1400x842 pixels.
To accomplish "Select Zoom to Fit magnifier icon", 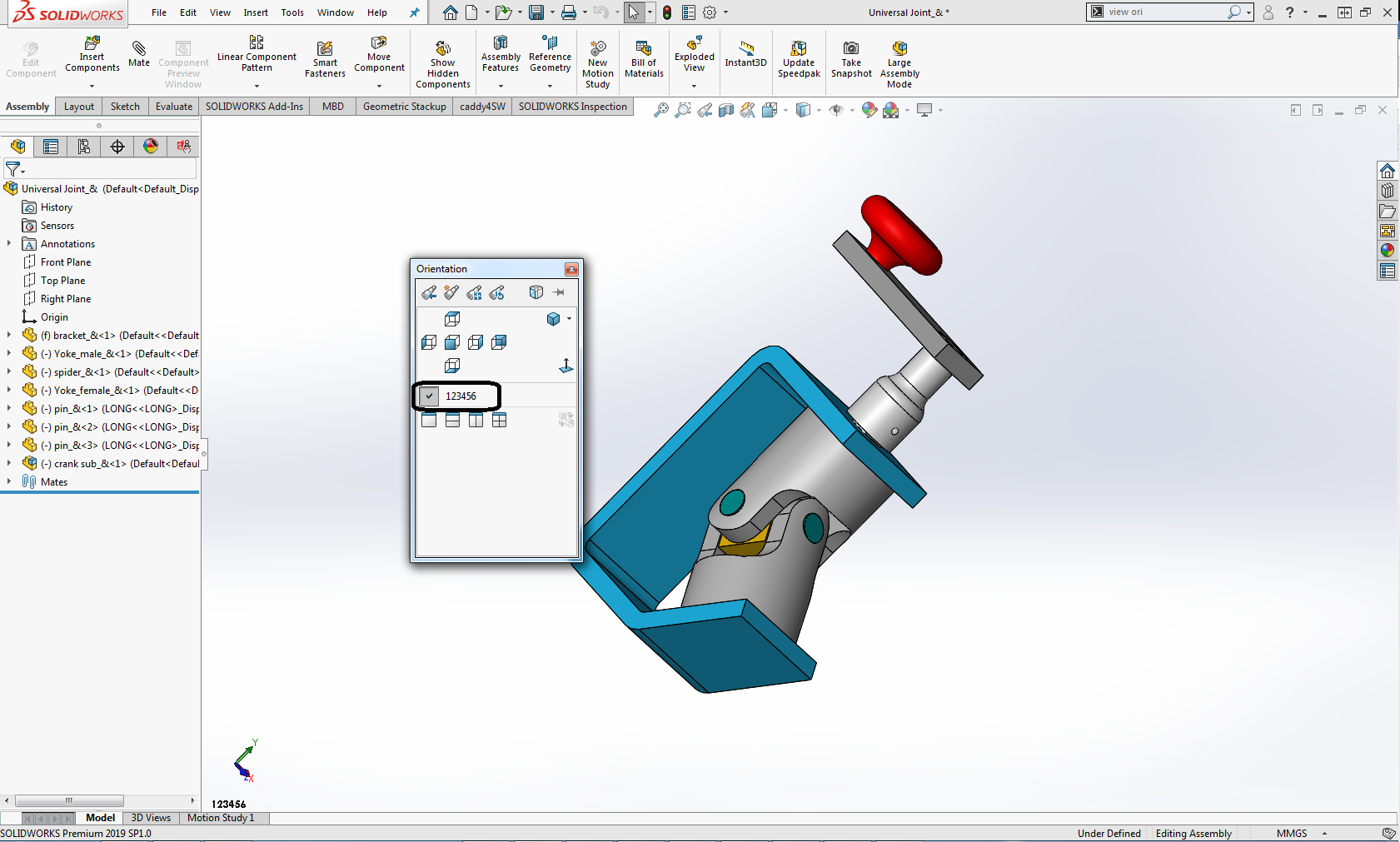I will point(660,110).
